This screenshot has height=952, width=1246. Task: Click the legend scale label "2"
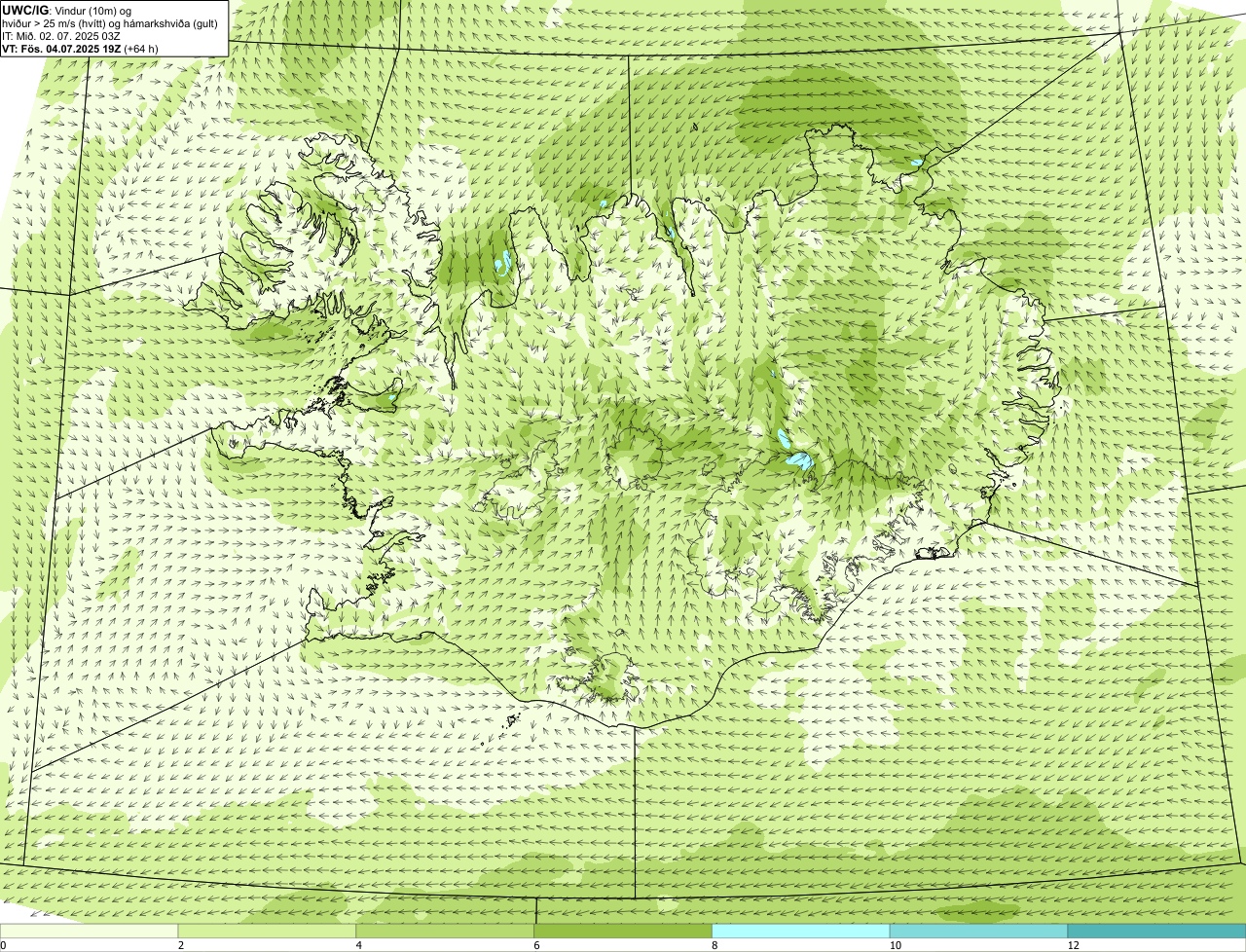pos(180,945)
